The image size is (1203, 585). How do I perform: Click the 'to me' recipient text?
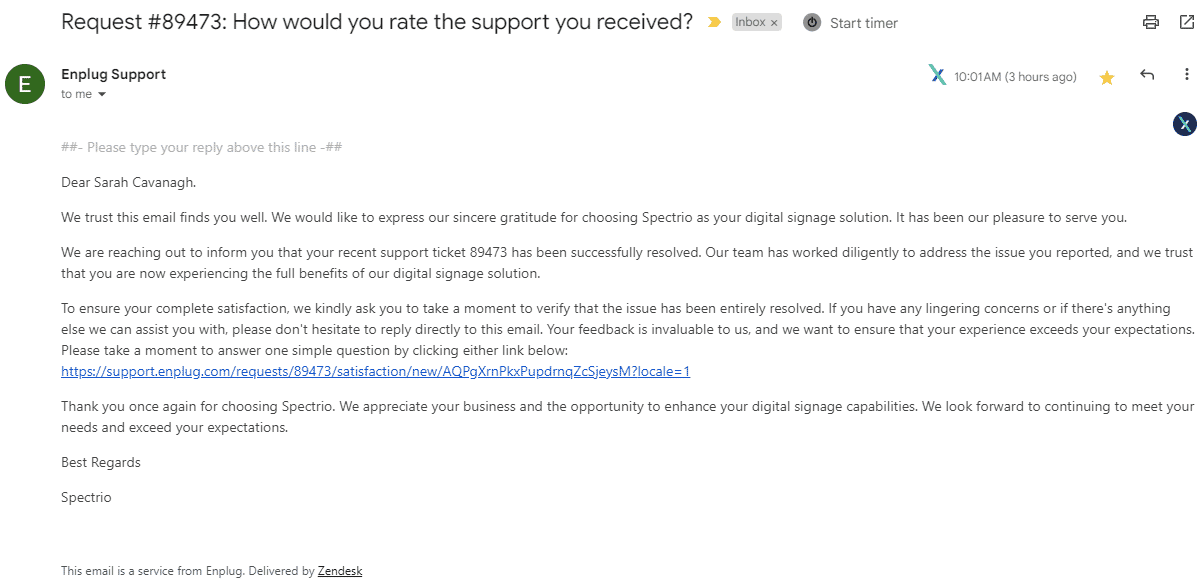76,94
